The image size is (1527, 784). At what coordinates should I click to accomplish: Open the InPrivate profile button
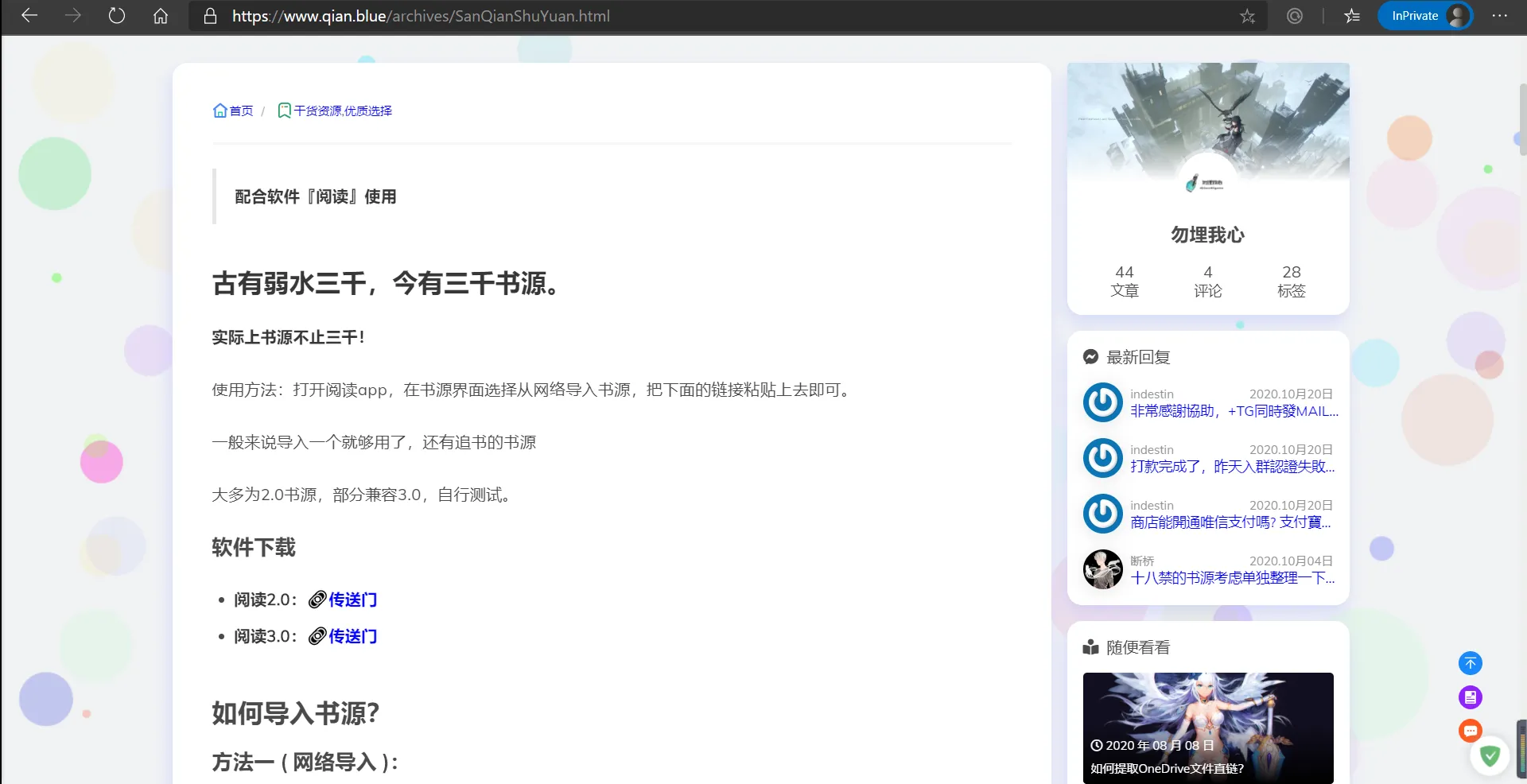pos(1425,16)
